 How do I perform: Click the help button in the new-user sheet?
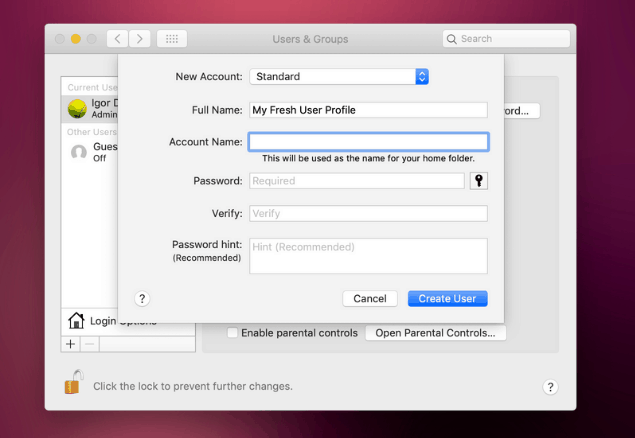142,299
